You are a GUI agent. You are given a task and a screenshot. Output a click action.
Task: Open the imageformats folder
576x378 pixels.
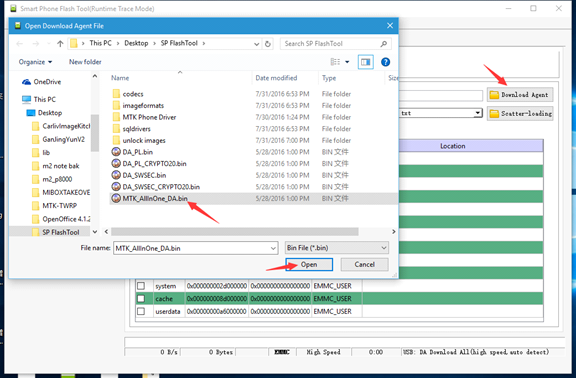[x=143, y=106]
